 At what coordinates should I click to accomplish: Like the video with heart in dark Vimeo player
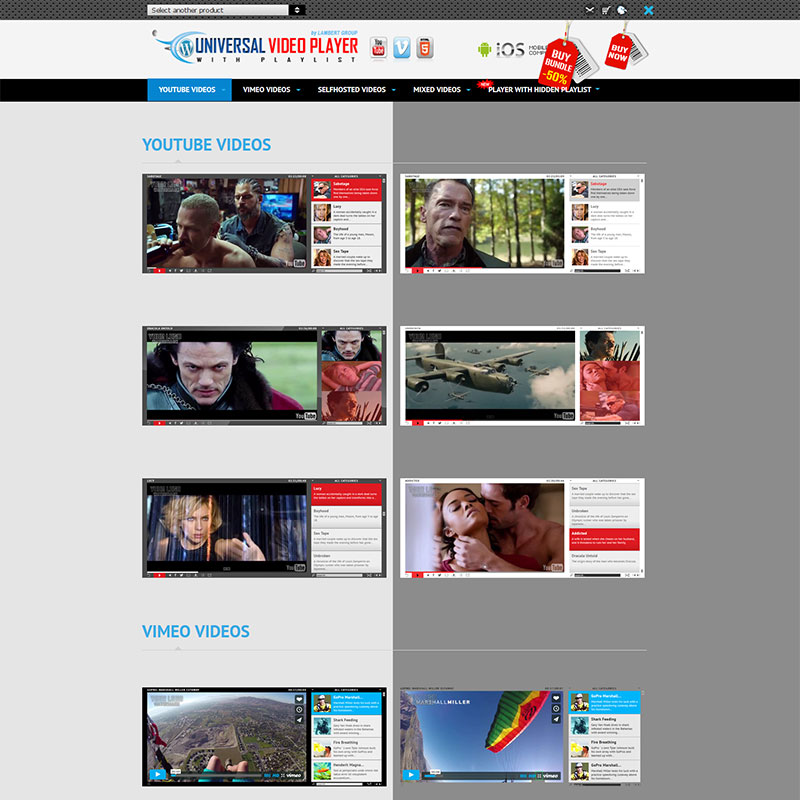tap(299, 699)
